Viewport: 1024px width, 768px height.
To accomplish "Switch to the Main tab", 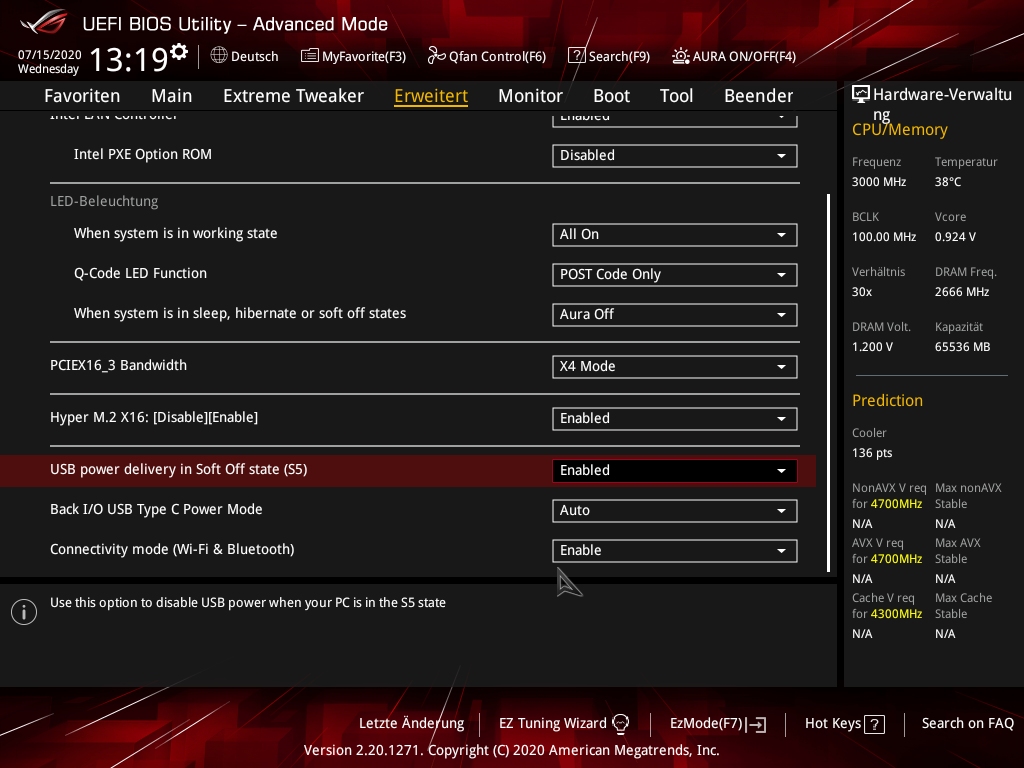I will click(172, 96).
